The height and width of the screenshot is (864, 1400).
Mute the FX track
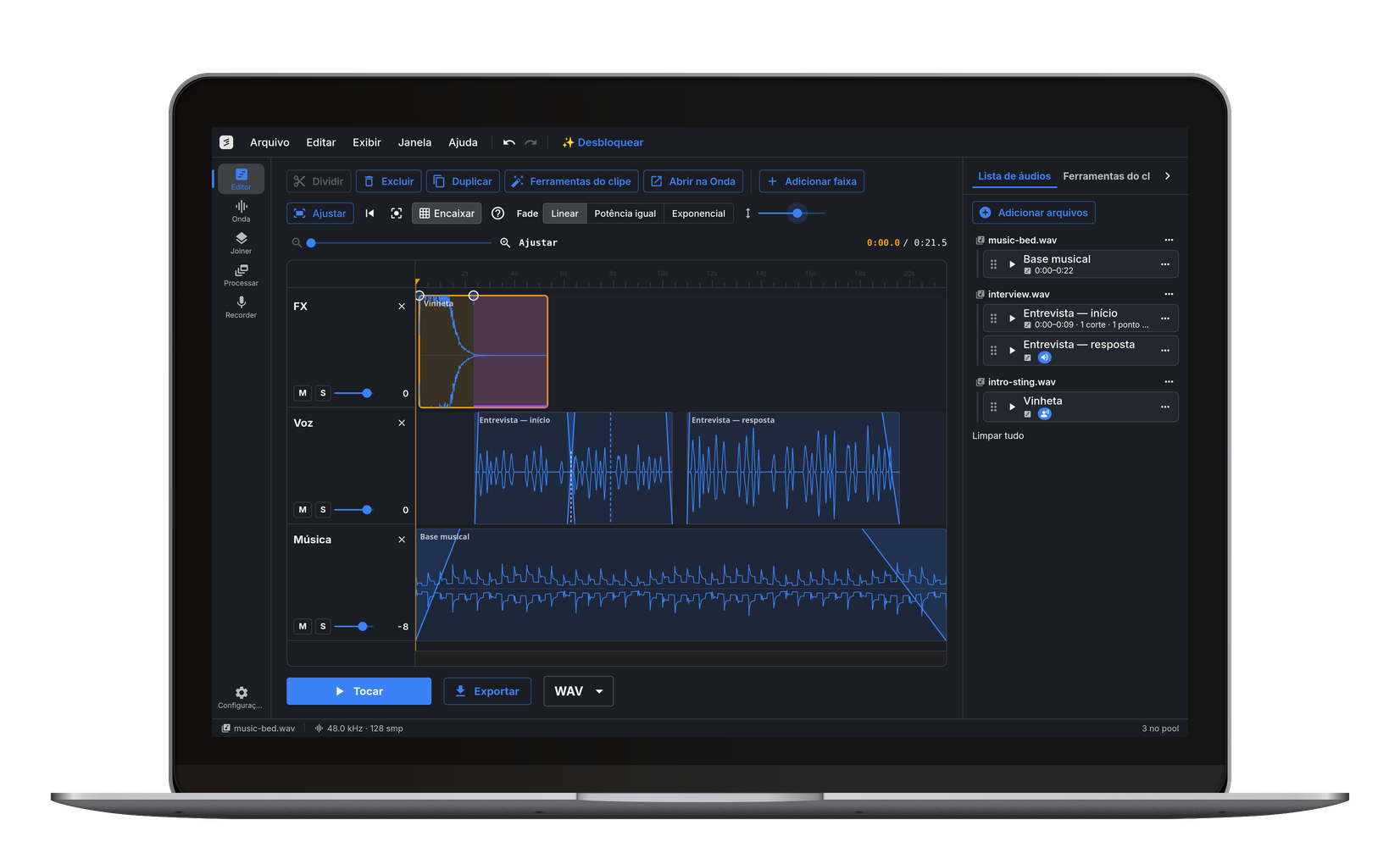coord(303,393)
